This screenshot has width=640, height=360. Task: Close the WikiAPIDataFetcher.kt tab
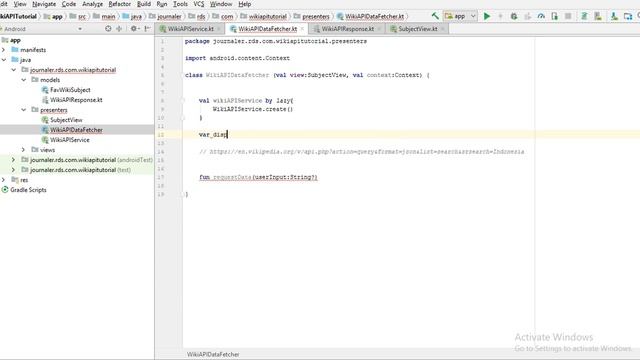(x=302, y=29)
